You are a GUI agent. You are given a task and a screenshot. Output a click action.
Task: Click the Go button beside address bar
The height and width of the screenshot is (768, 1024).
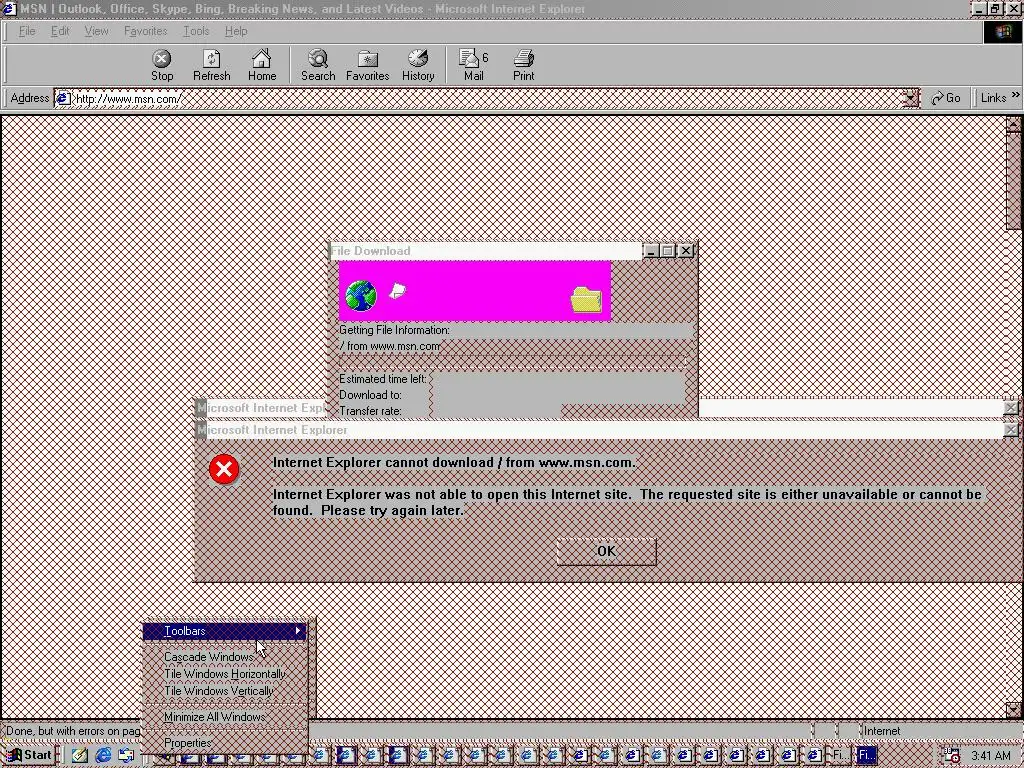[x=946, y=98]
